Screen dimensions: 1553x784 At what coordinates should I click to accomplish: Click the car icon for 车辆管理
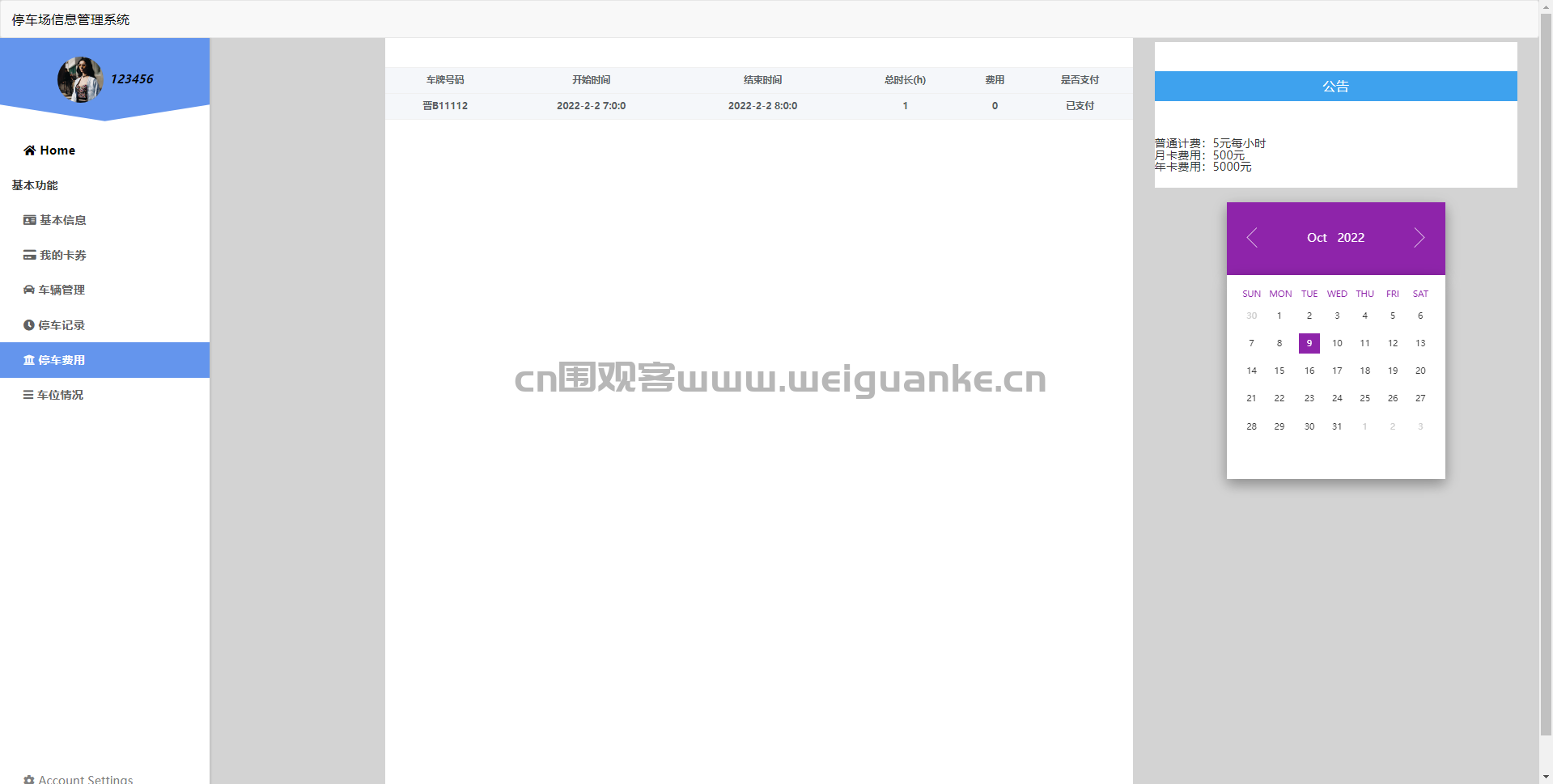(29, 290)
